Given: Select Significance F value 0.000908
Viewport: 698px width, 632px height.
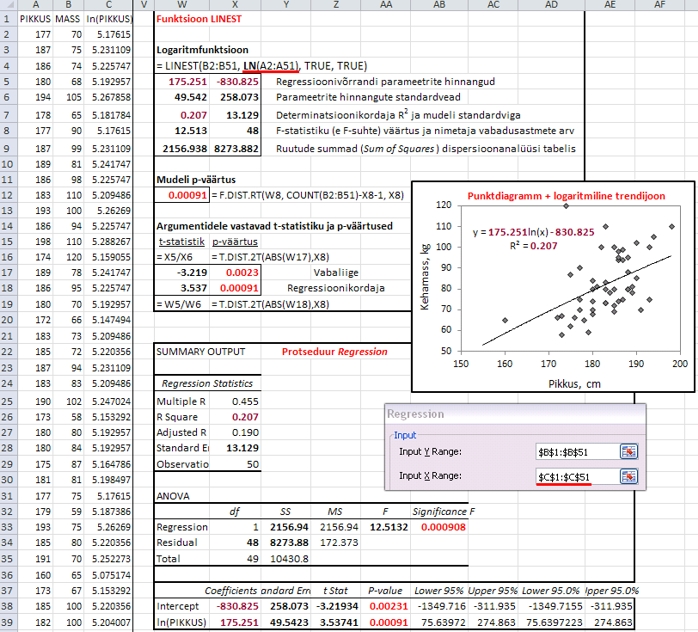Looking at the screenshot, I should (439, 527).
